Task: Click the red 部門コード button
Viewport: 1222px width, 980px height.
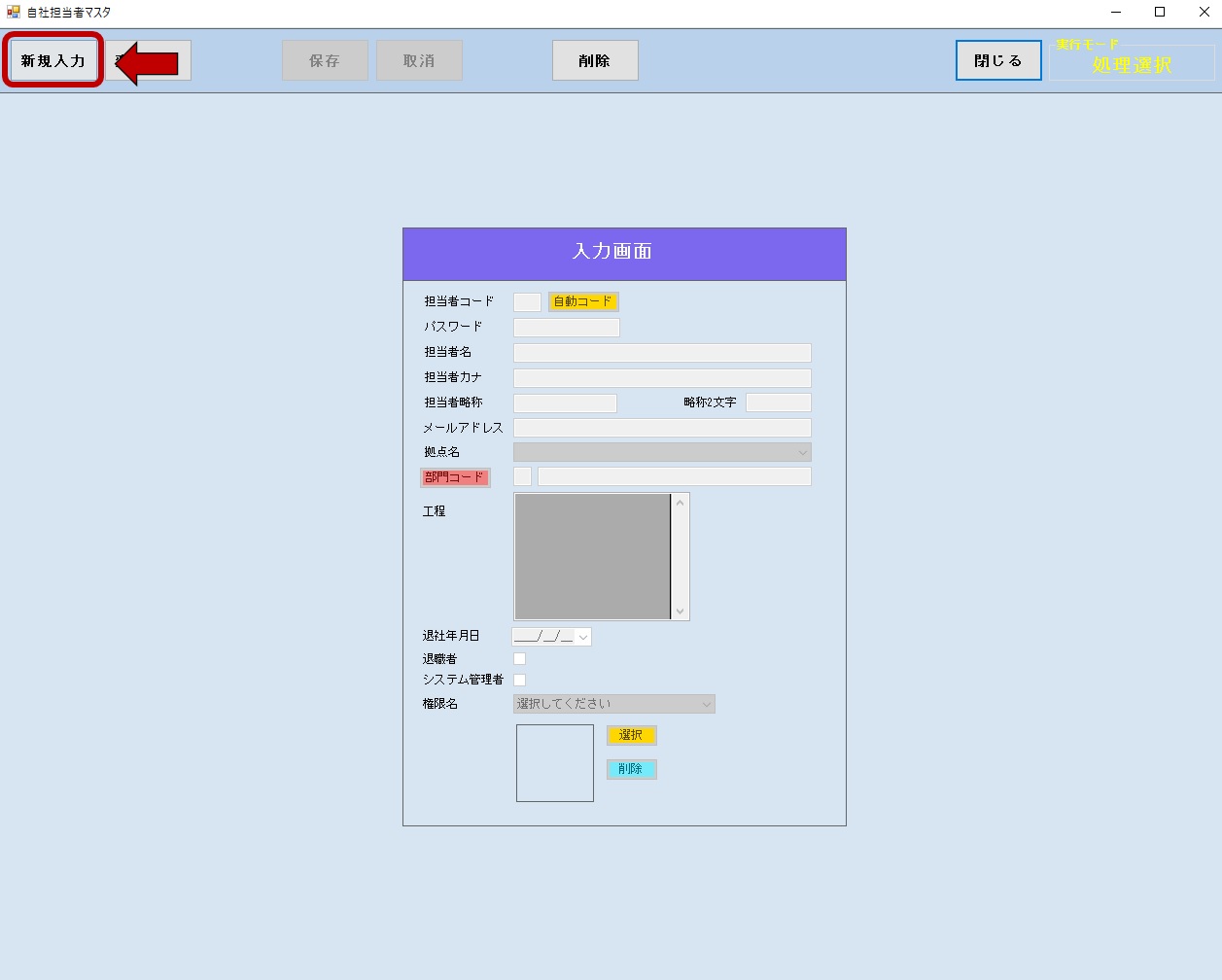Action: pos(455,477)
